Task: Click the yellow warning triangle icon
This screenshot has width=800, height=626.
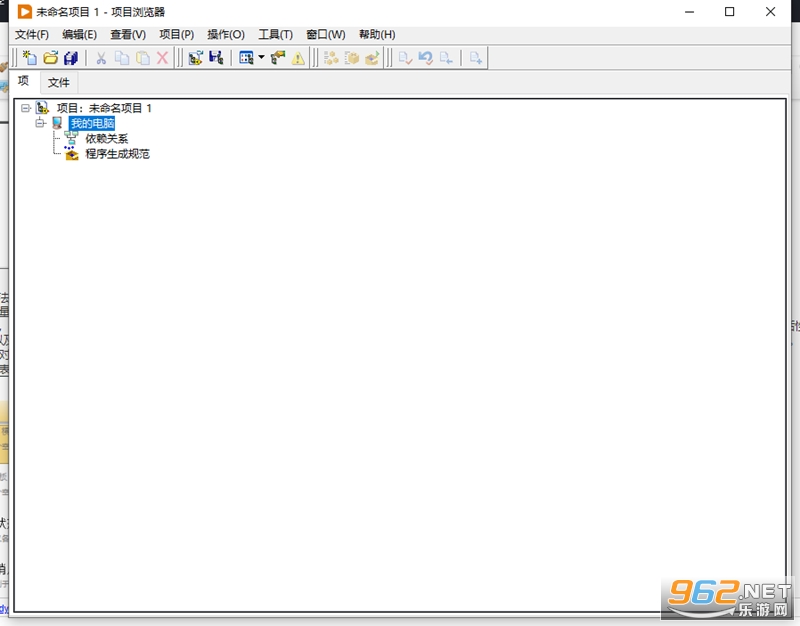Action: click(298, 58)
